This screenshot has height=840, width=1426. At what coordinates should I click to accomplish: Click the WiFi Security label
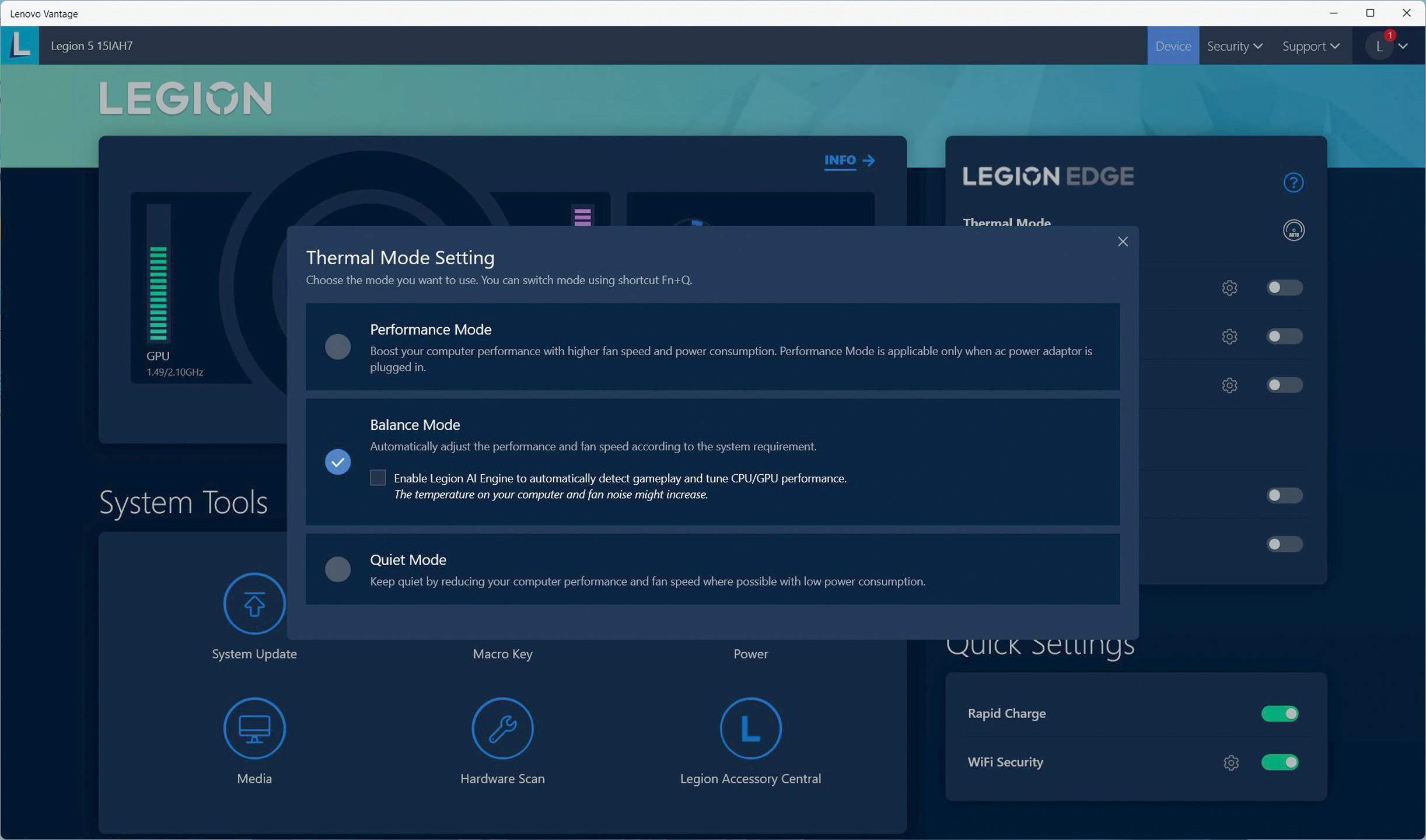tap(1005, 762)
